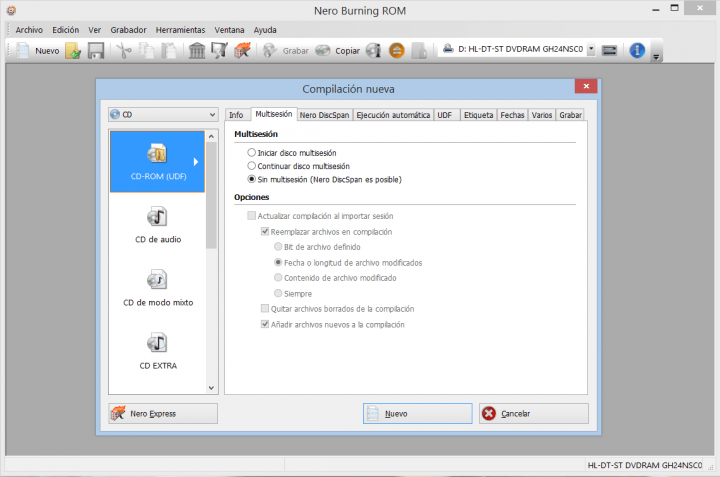The image size is (720, 477).
Task: Click the scroll down arrow in compilation list
Action: click(211, 388)
